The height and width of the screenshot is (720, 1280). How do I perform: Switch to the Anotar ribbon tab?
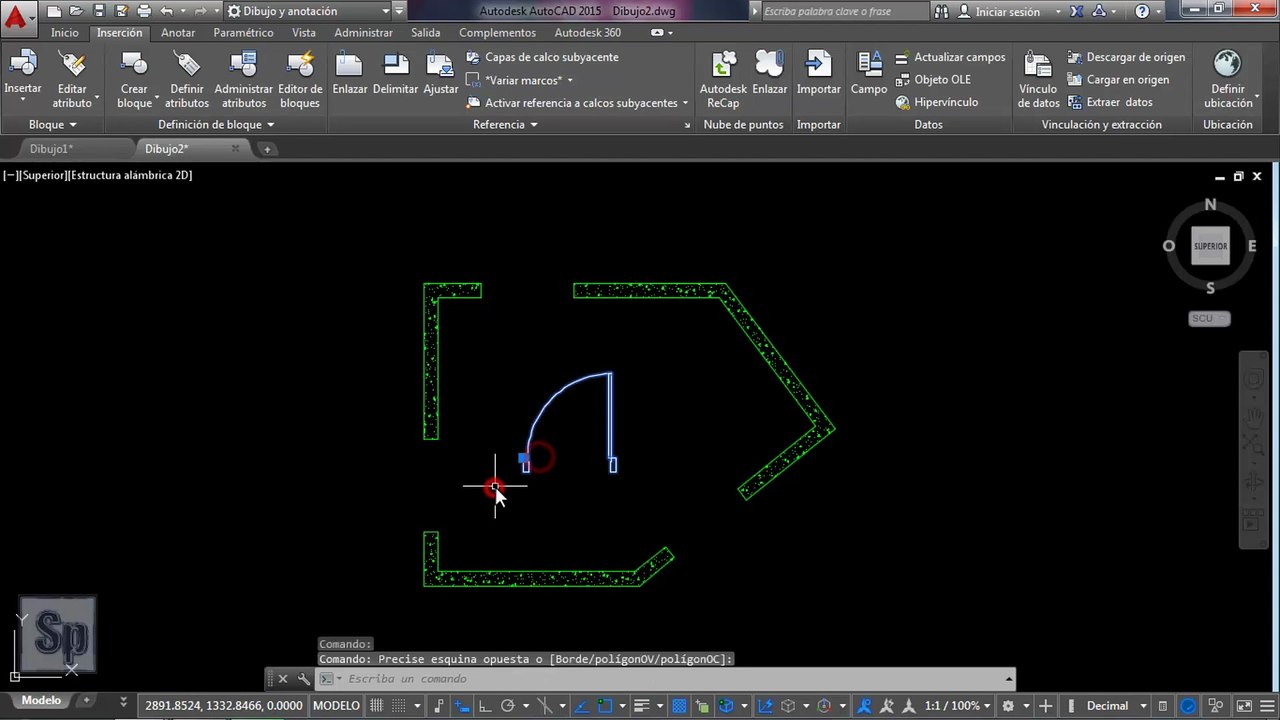[x=178, y=33]
